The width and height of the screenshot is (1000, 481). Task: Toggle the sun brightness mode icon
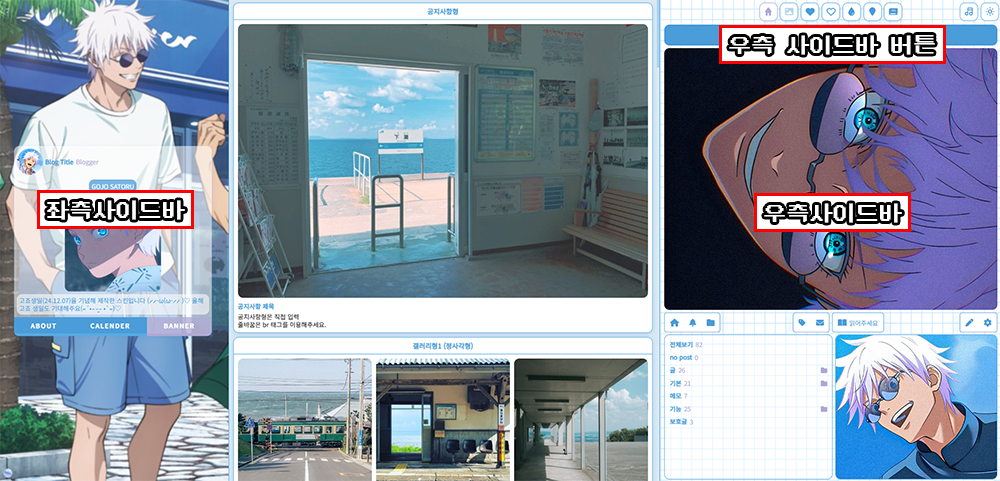pyautogui.click(x=989, y=11)
